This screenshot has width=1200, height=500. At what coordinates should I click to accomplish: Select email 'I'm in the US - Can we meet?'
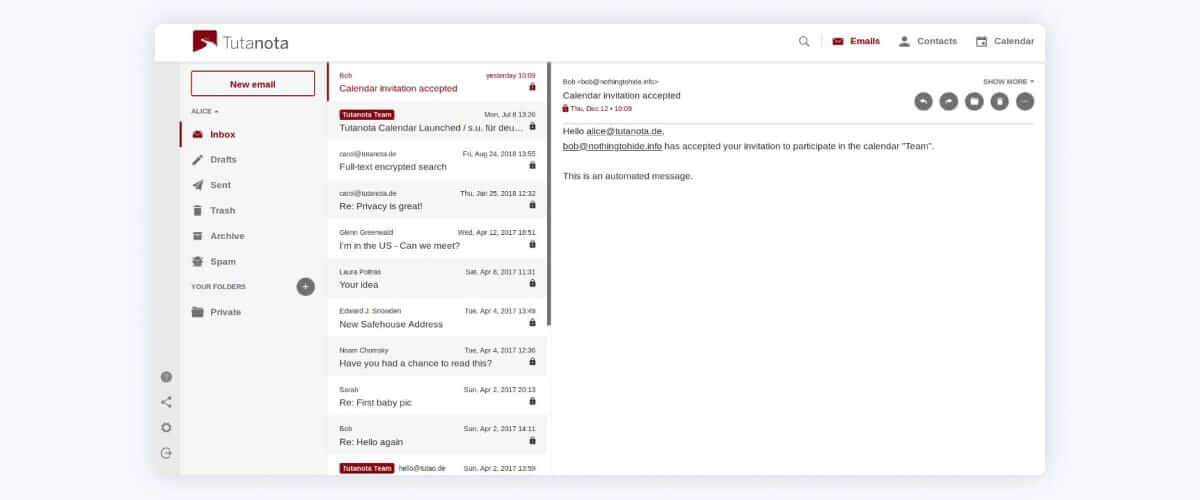pos(437,239)
